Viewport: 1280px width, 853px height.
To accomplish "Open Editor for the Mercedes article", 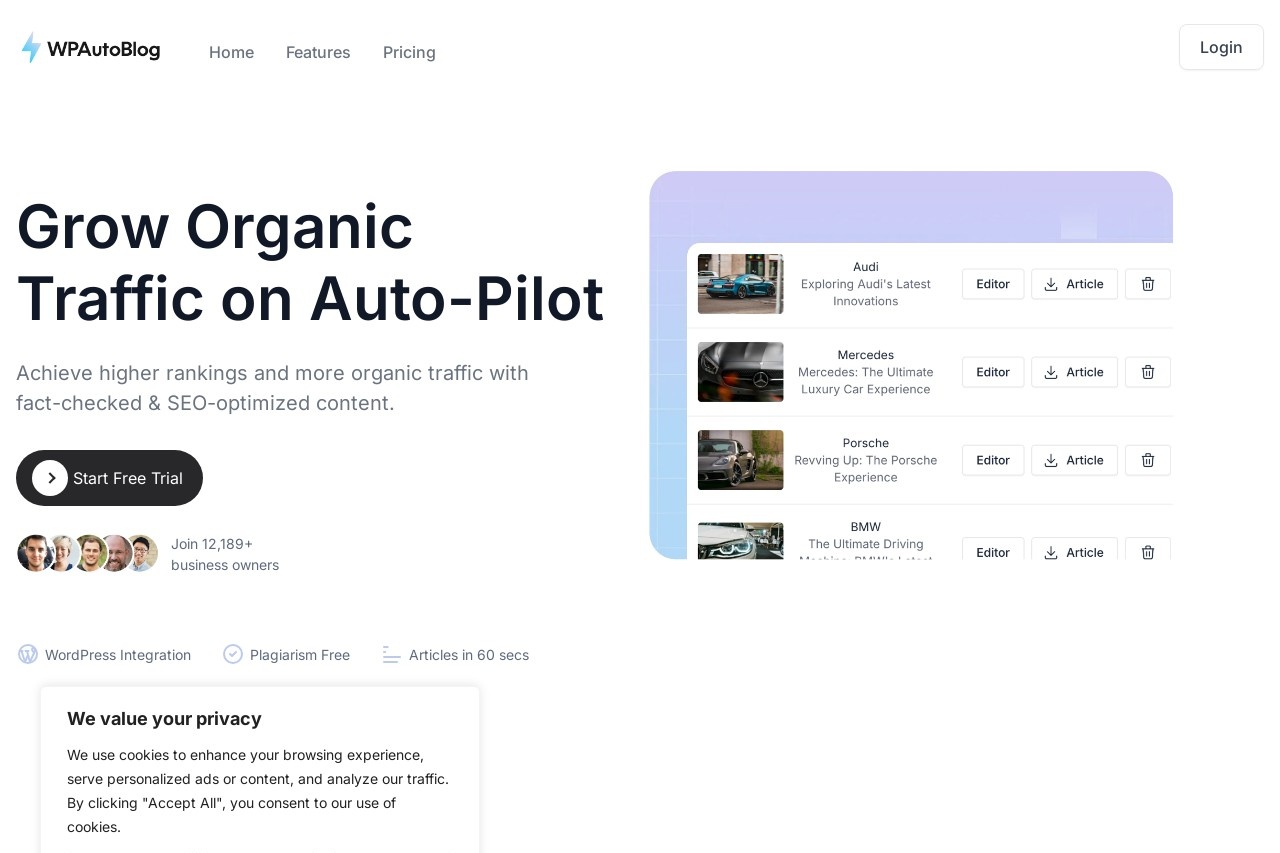I will click(x=993, y=372).
